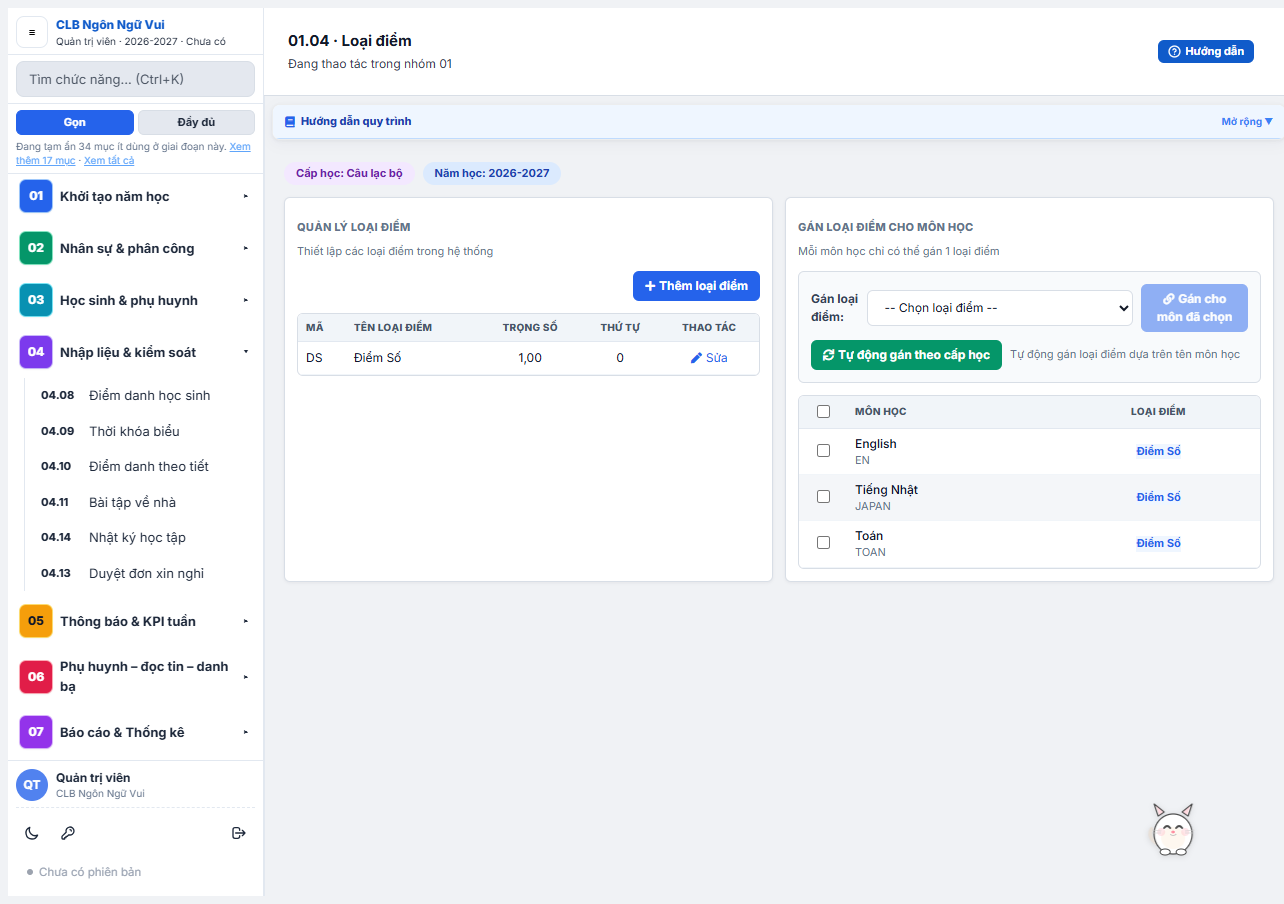
Task: Click Sửa for the Điểm Số row
Action: coord(709,358)
